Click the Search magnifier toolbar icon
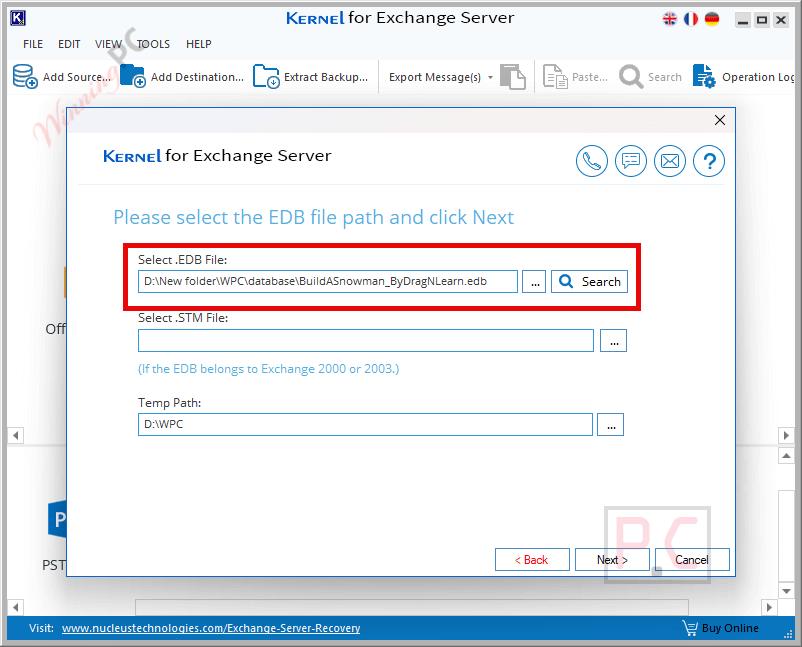Image resolution: width=802 pixels, height=647 pixels. pyautogui.click(x=631, y=77)
